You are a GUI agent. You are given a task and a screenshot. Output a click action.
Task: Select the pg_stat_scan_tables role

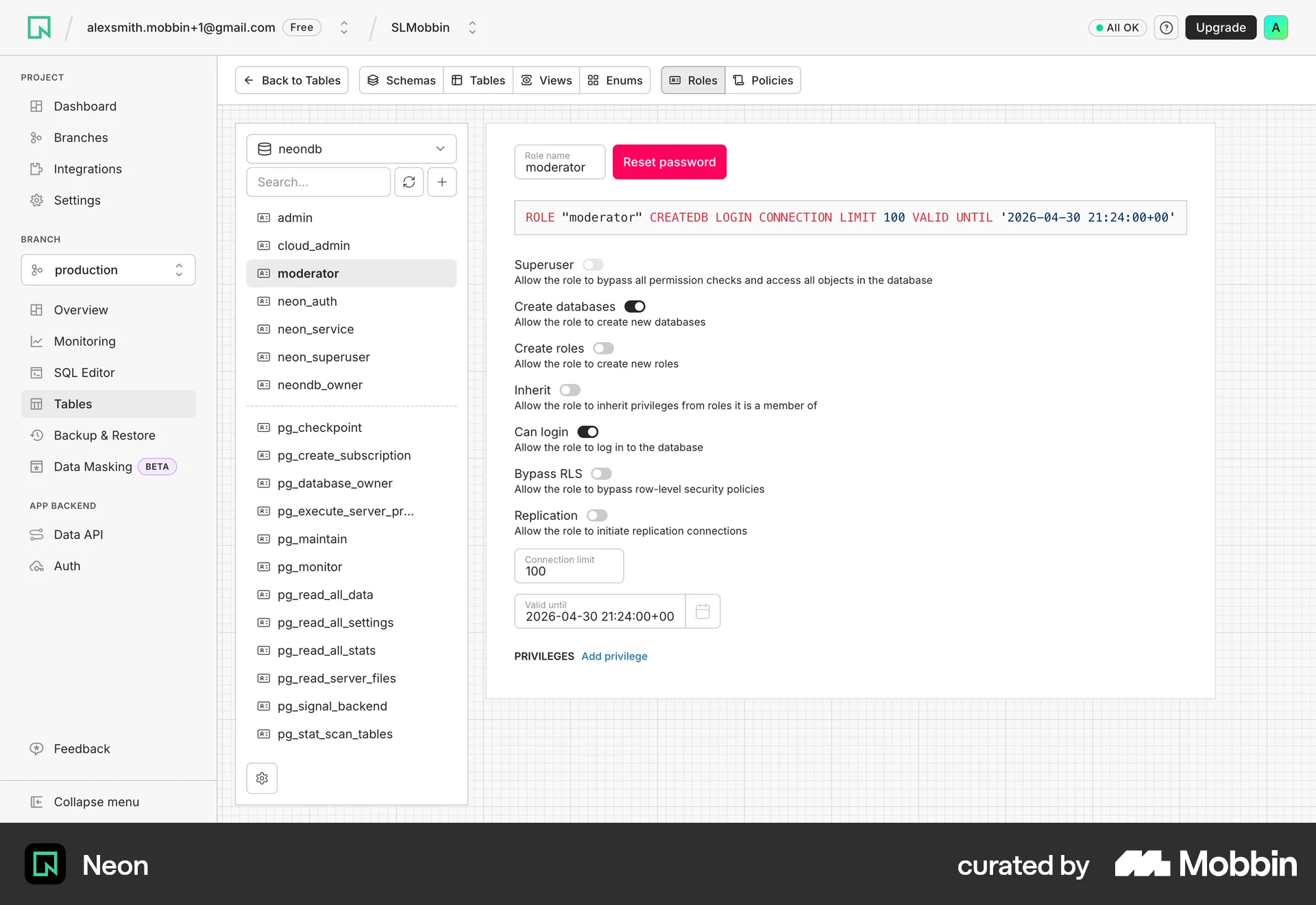(x=351, y=734)
